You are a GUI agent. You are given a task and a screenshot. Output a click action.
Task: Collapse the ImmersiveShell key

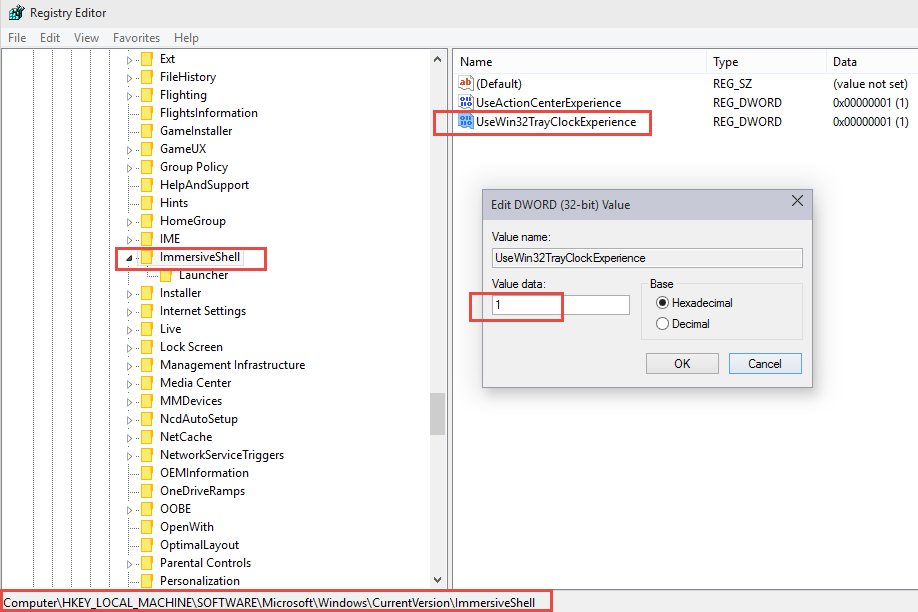point(129,258)
